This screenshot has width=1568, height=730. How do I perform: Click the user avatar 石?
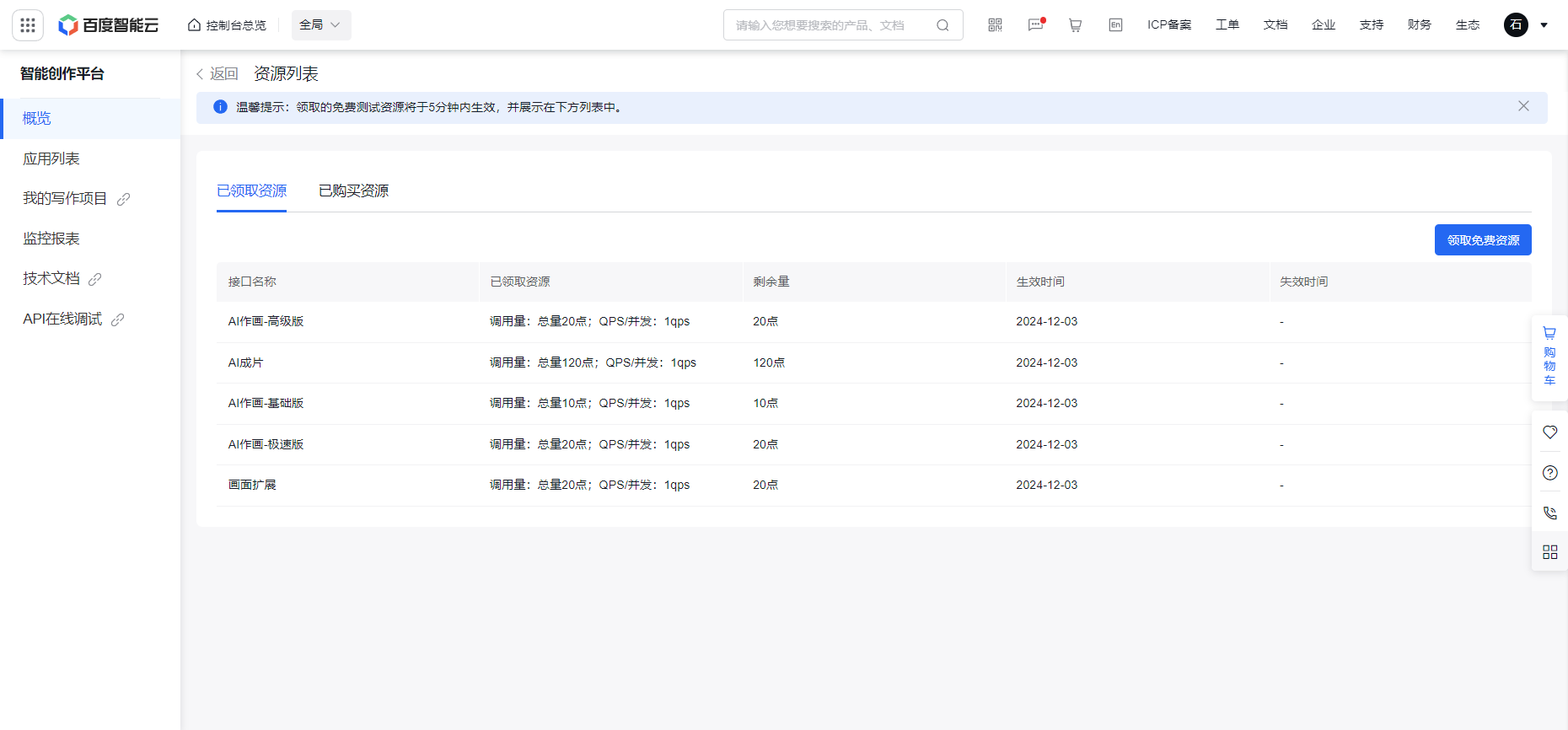(x=1516, y=25)
